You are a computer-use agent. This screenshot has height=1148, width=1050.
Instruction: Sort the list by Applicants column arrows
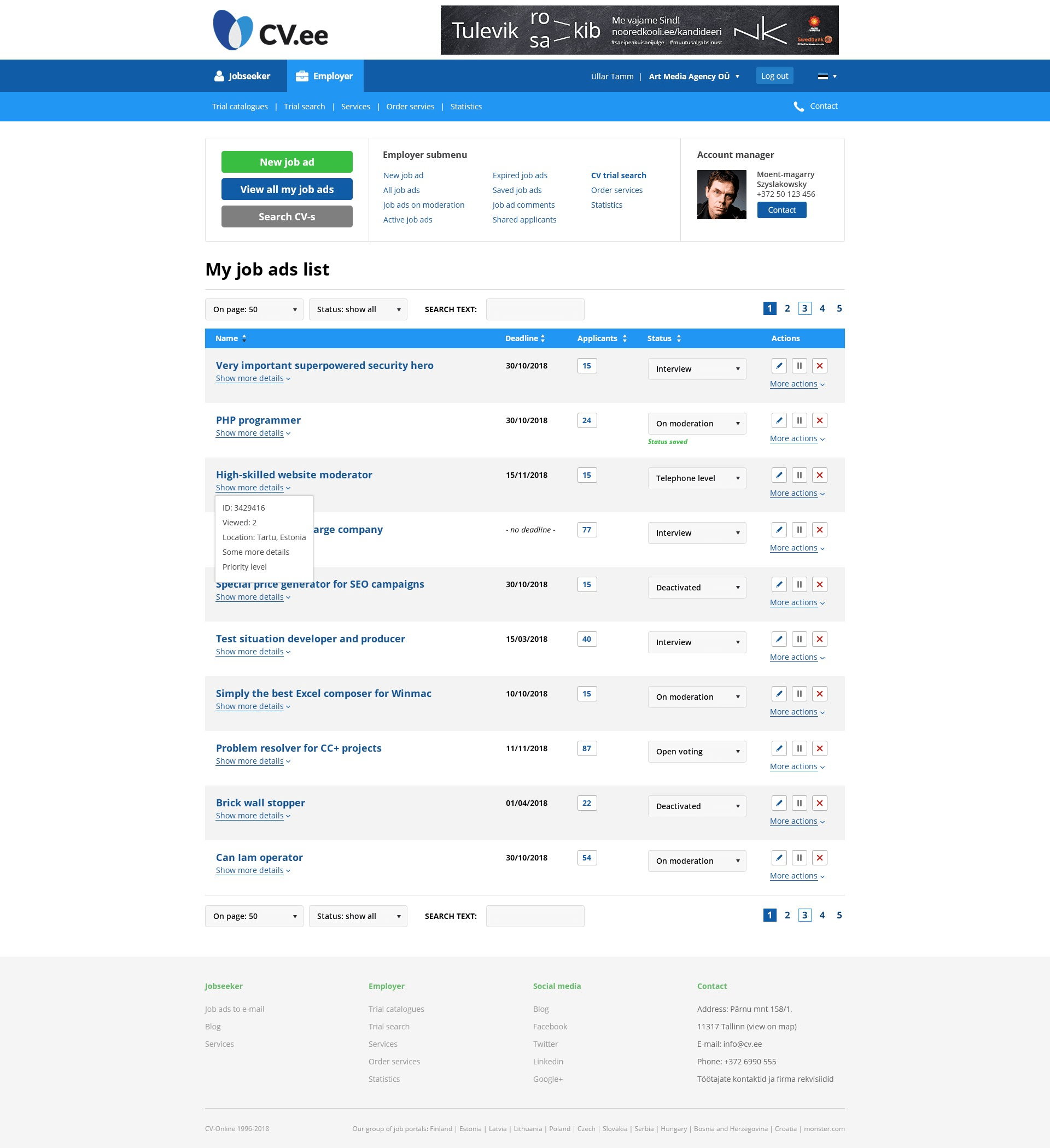(625, 338)
